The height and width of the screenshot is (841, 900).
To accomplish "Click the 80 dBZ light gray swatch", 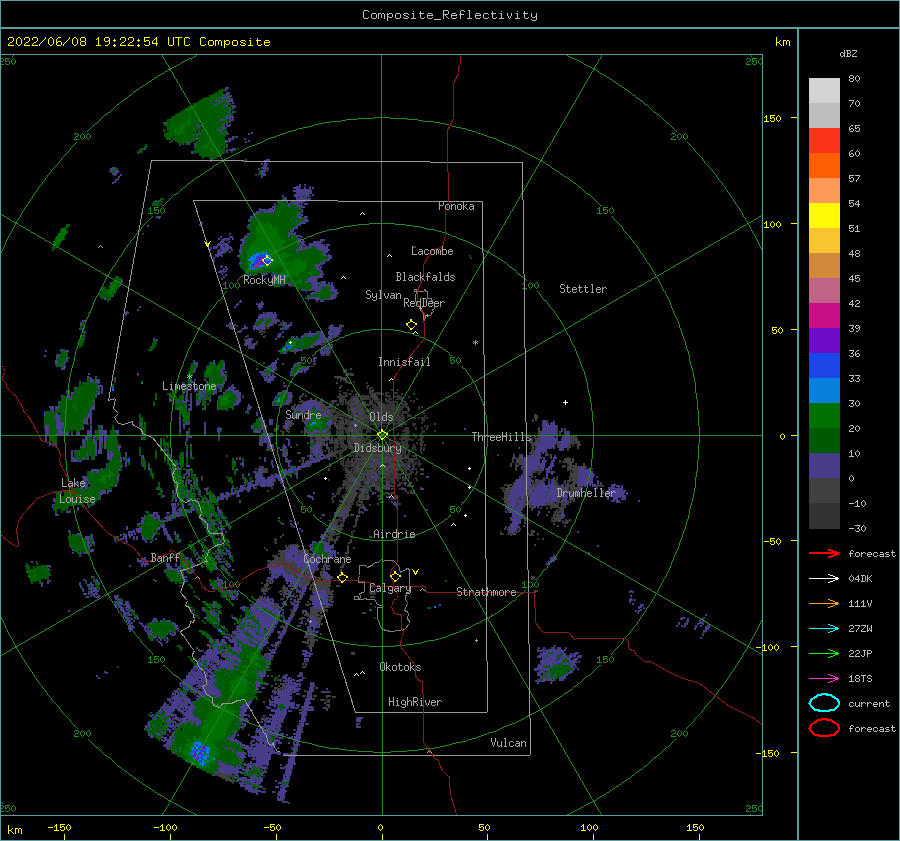I will [824, 90].
